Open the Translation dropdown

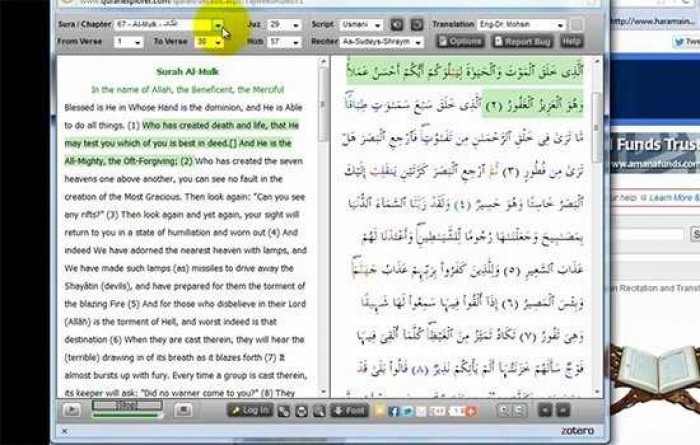click(x=522, y=25)
